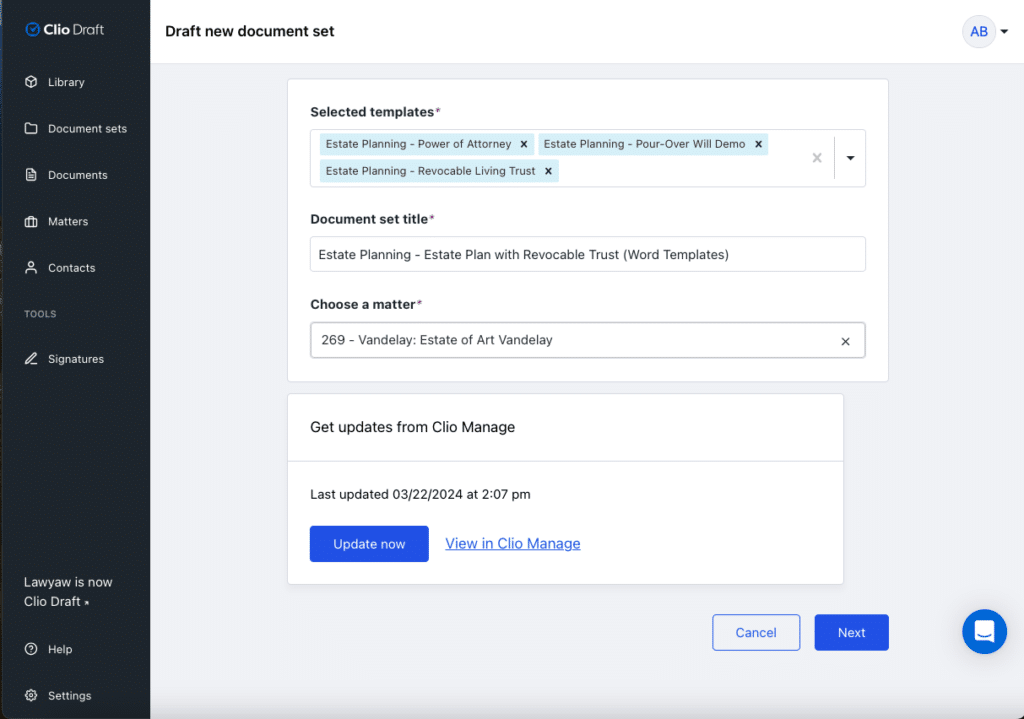Open View in Clio Manage link

512,543
